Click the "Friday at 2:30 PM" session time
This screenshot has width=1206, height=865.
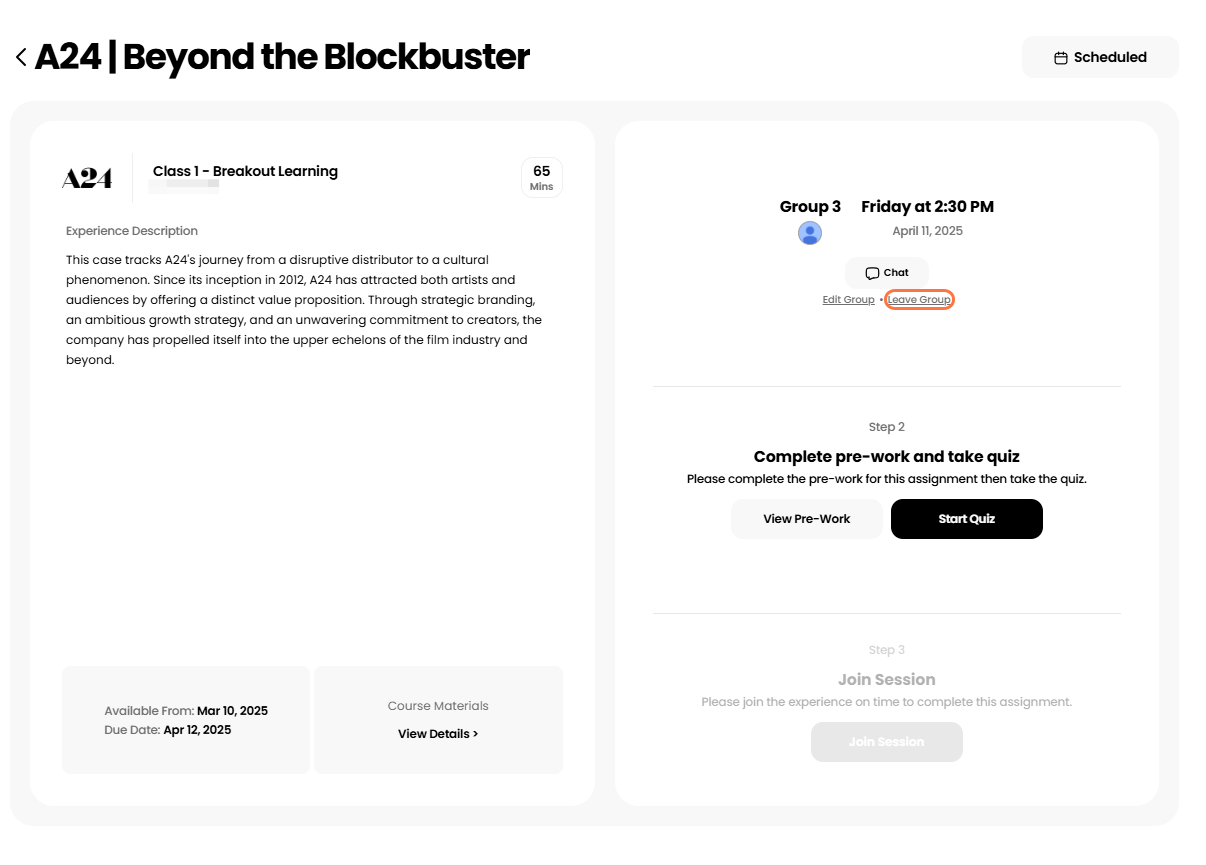coord(927,207)
